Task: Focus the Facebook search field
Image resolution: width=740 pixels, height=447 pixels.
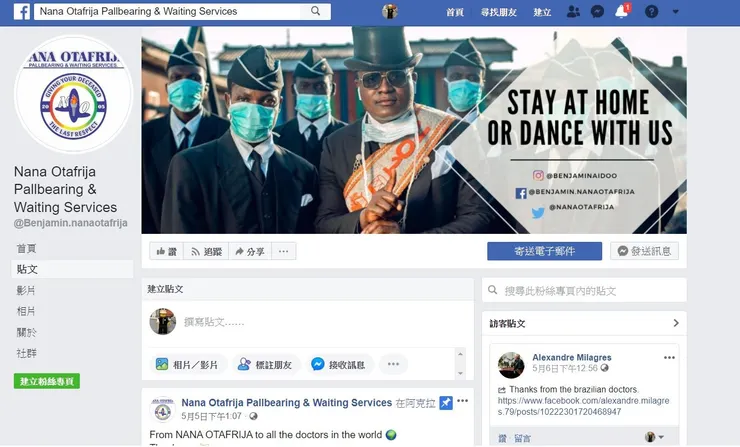Action: tap(167, 11)
